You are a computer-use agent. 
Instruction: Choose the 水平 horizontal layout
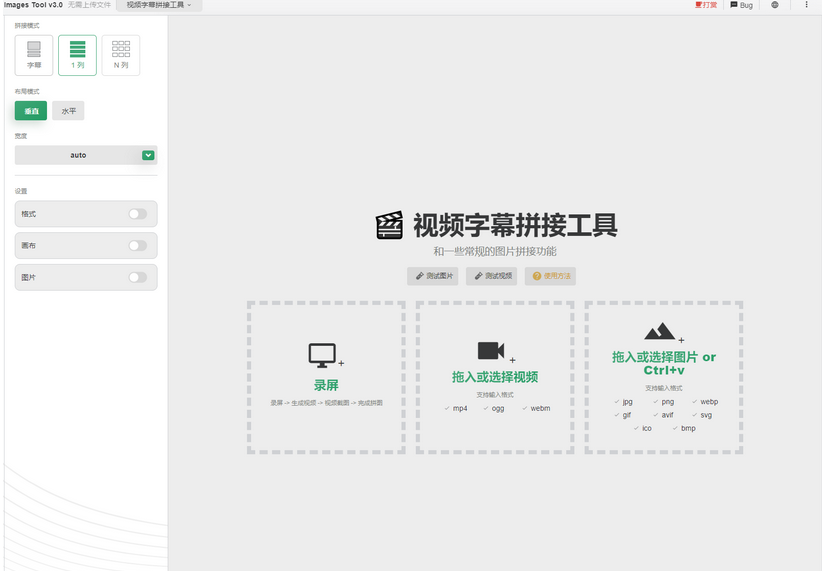click(69, 111)
